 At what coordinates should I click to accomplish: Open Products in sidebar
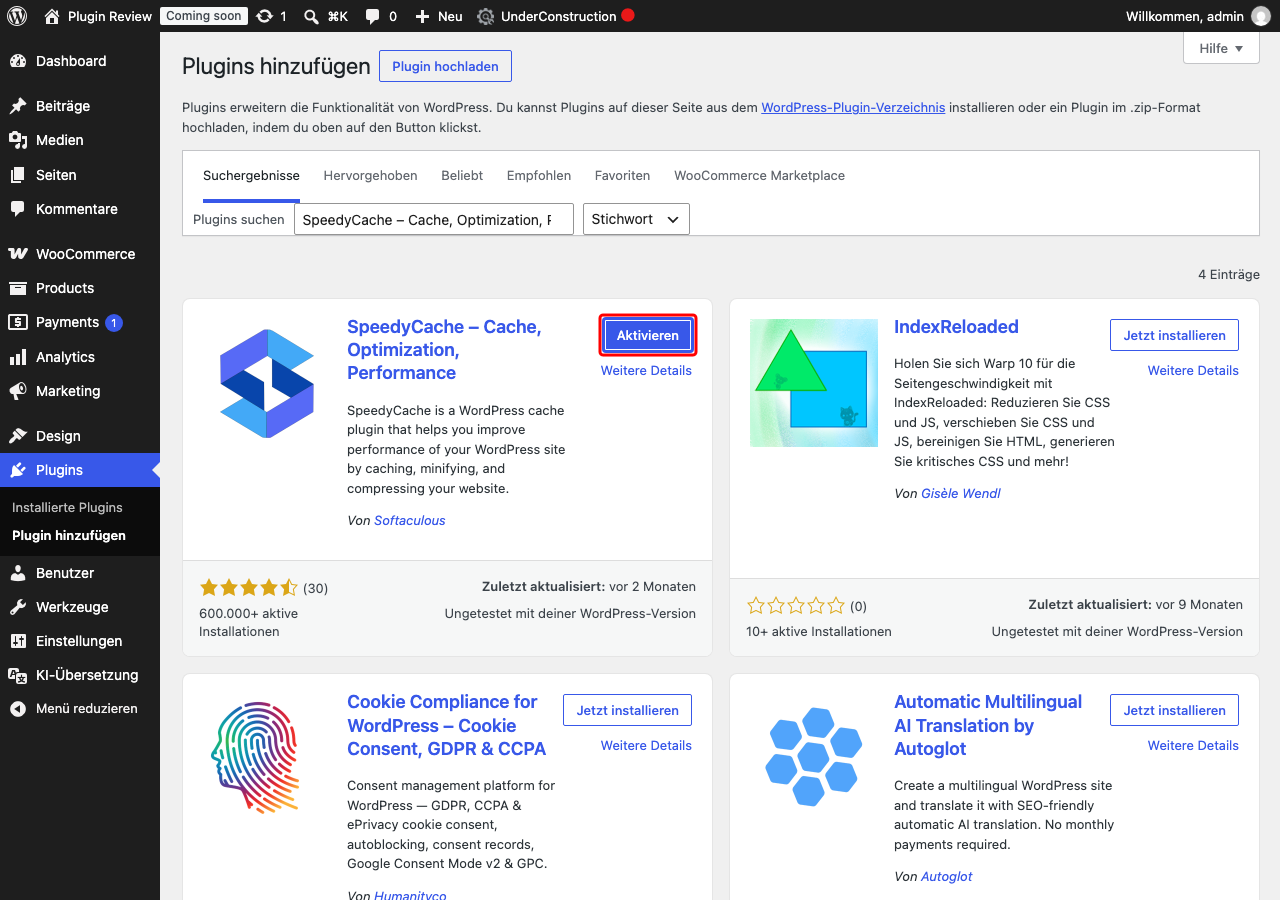[x=80, y=288]
